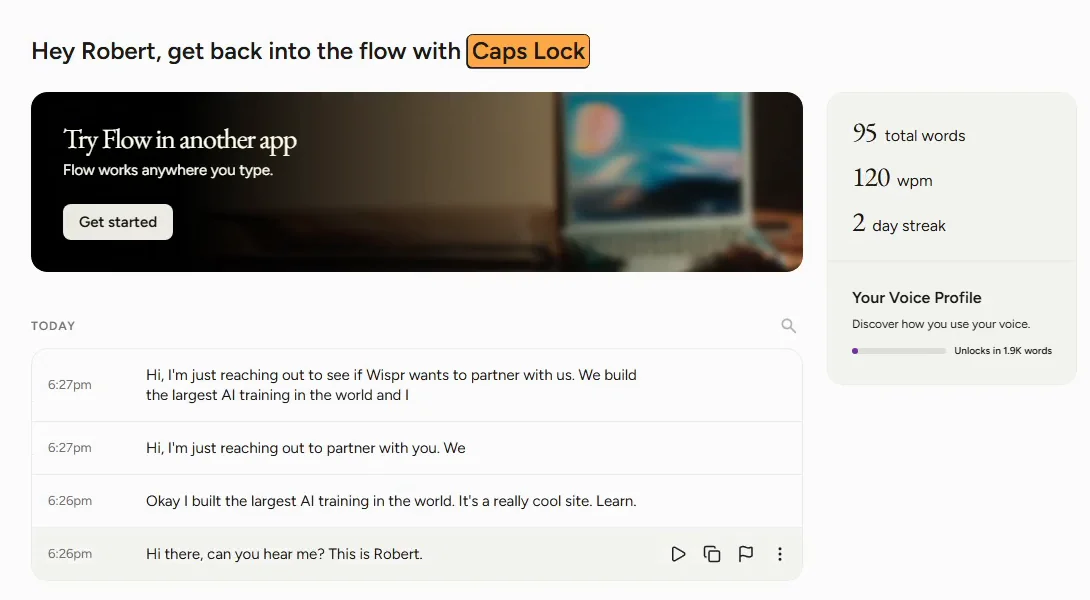Copy the 'Hi there, can you hear me' transcript
1090x600 pixels.
pyautogui.click(x=712, y=554)
